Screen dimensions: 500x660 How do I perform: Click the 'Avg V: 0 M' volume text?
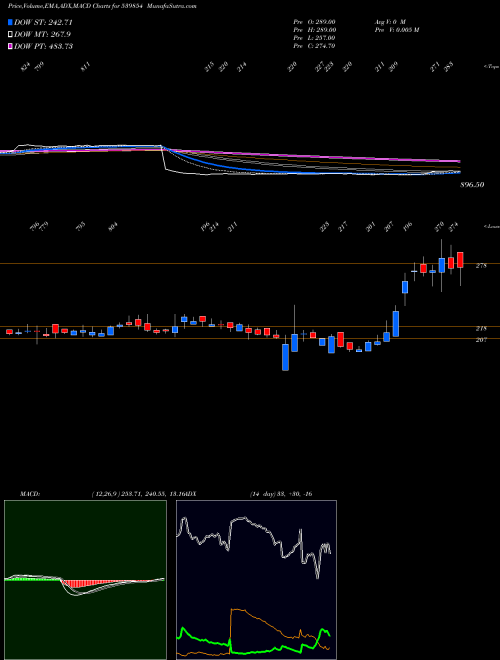tap(390, 22)
